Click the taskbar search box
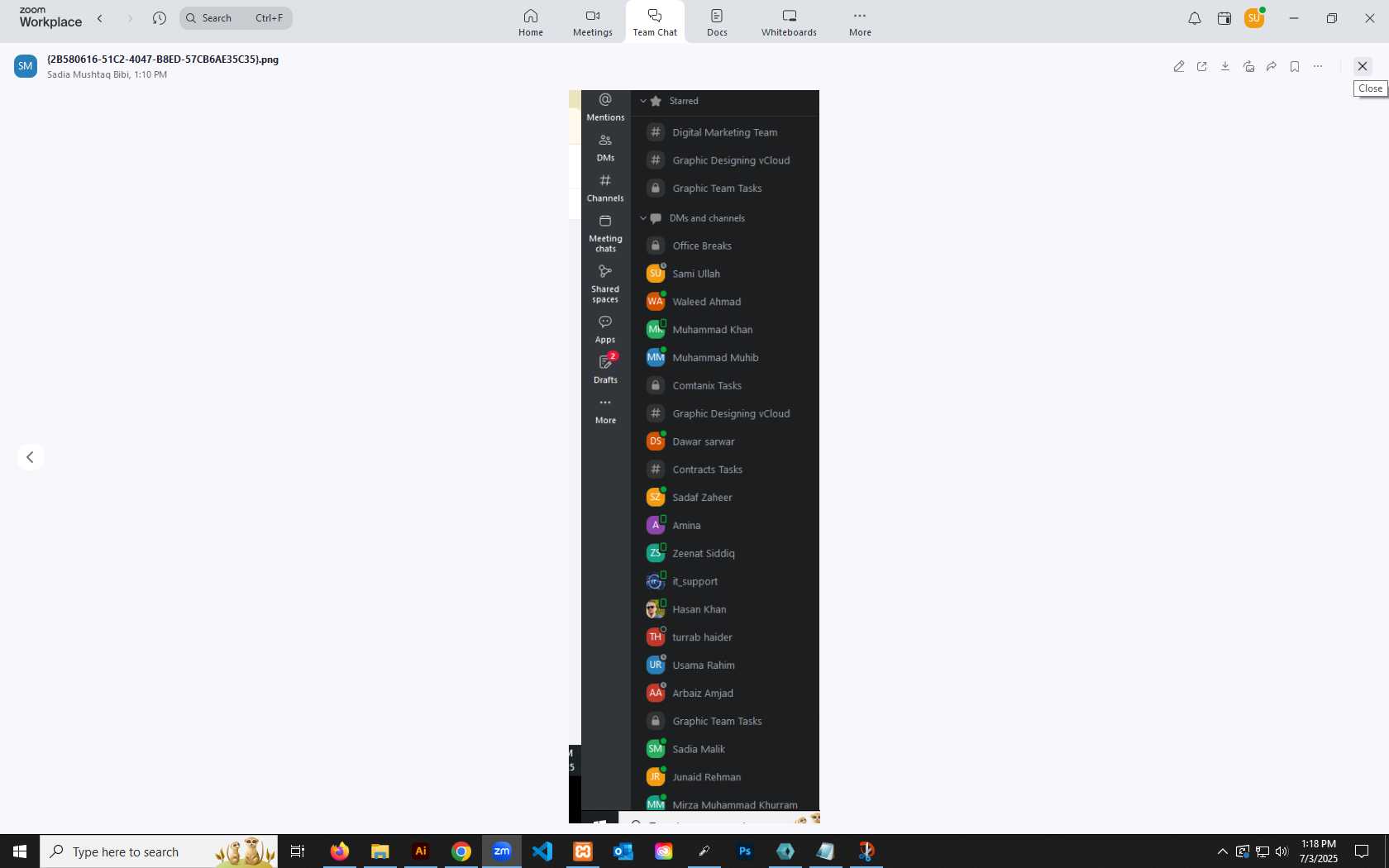Image resolution: width=1389 pixels, height=868 pixels. coord(159,851)
